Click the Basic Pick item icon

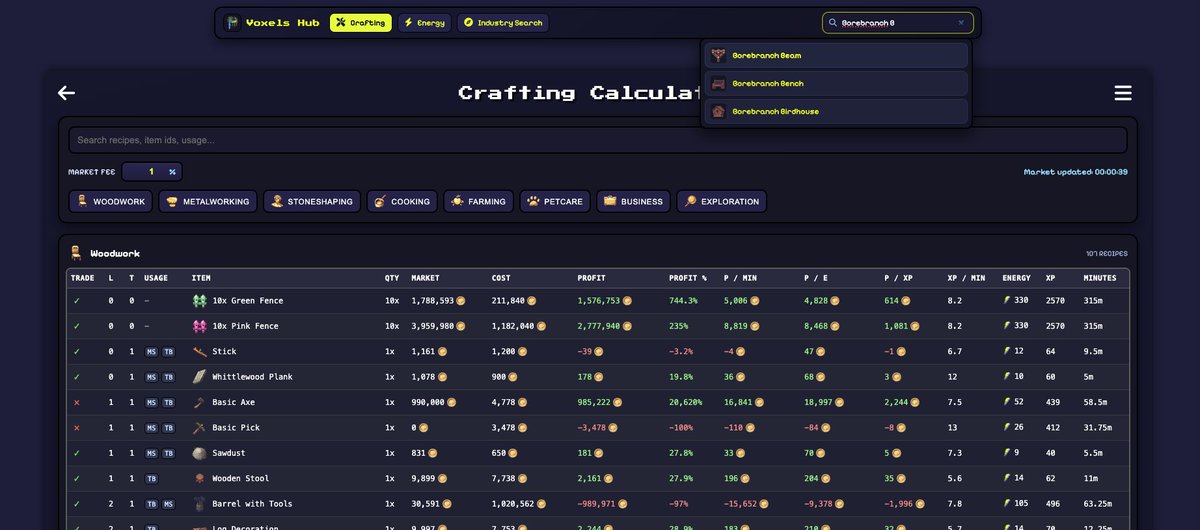click(x=199, y=427)
